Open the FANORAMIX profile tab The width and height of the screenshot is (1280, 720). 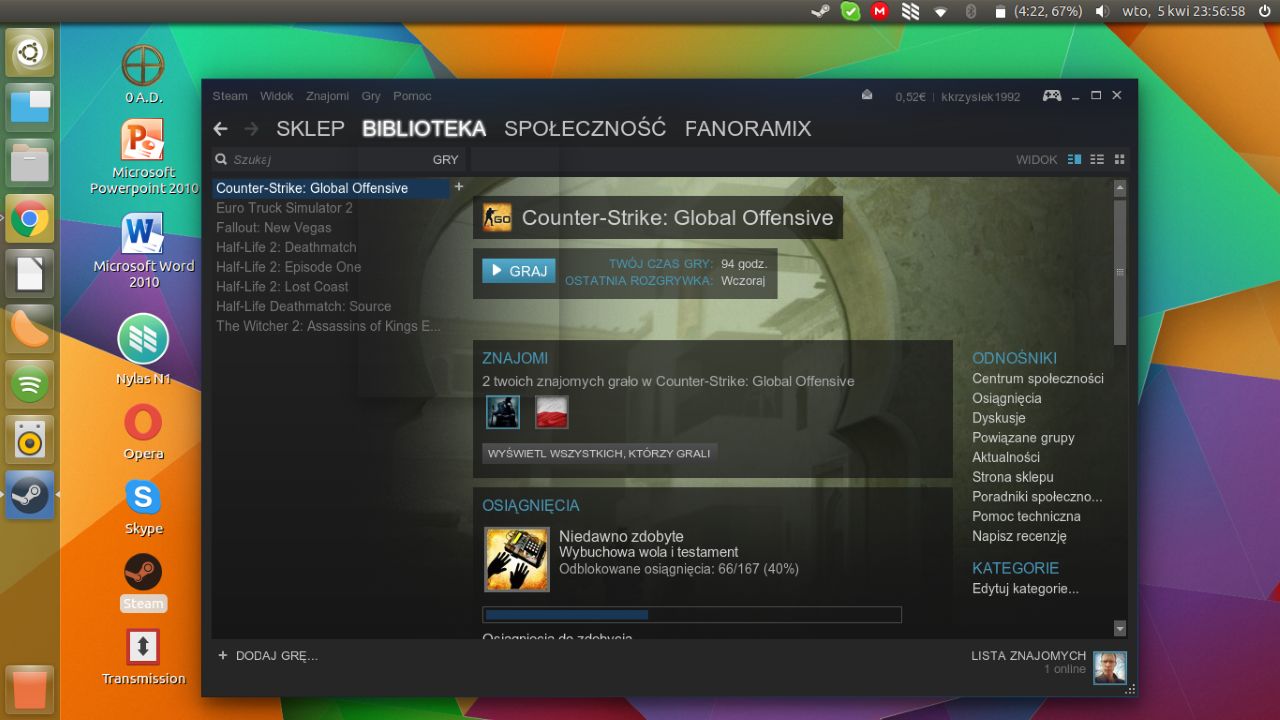tap(748, 129)
